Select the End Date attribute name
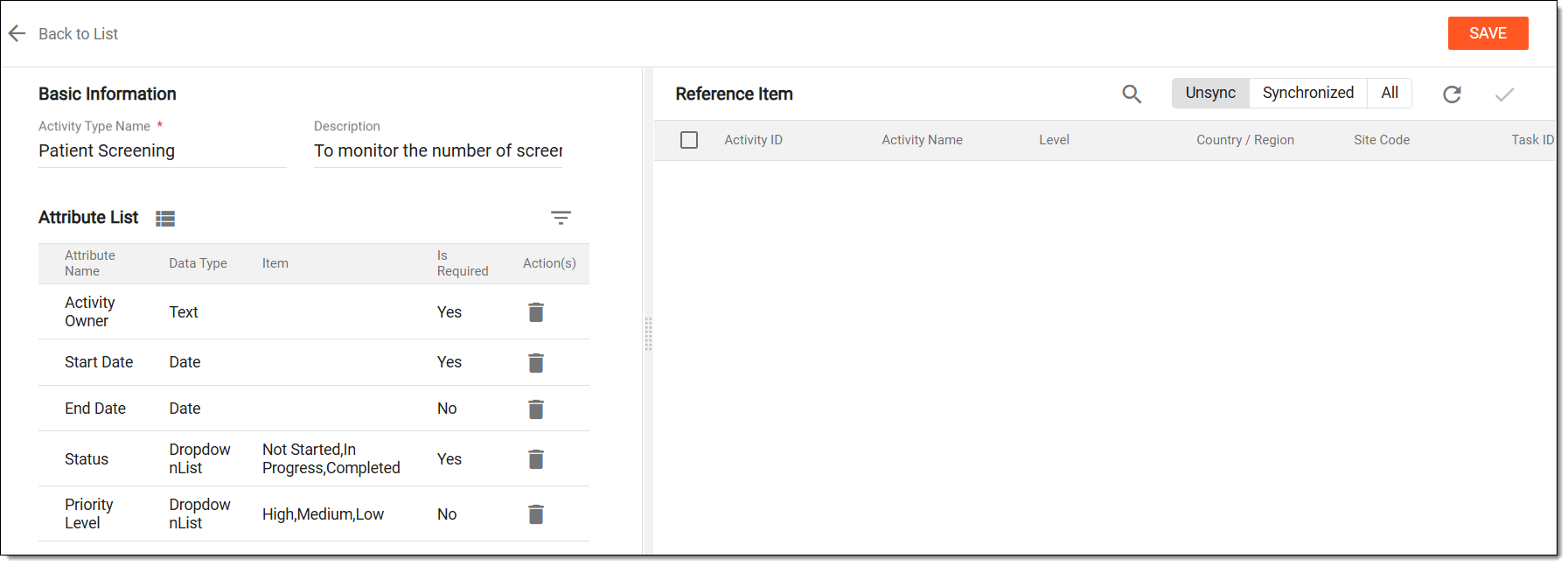 [x=95, y=409]
